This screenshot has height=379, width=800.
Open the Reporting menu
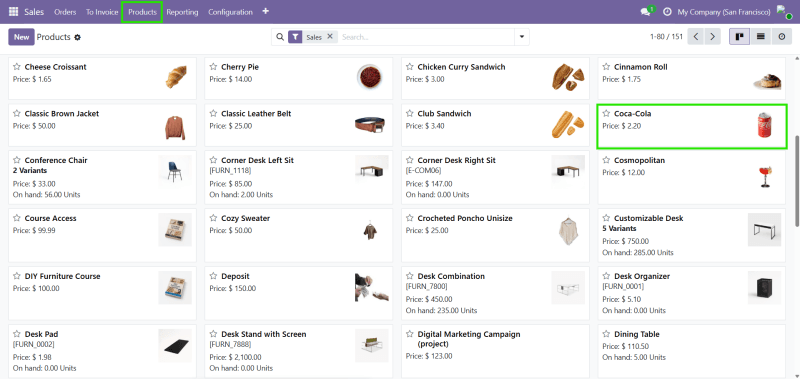182,12
